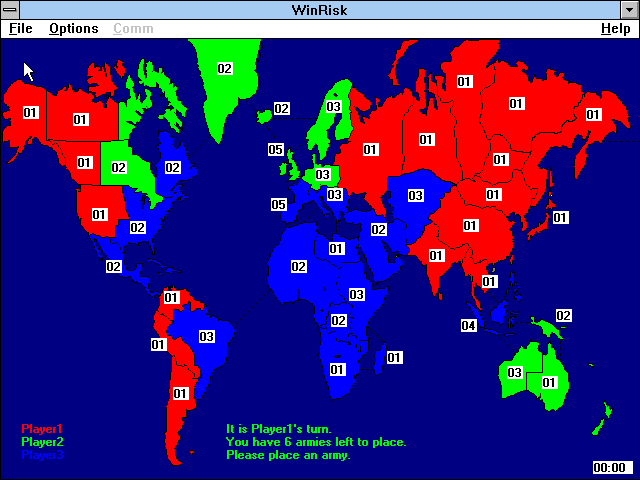Open the Options menu
The width and height of the screenshot is (640, 480).
[73, 29]
